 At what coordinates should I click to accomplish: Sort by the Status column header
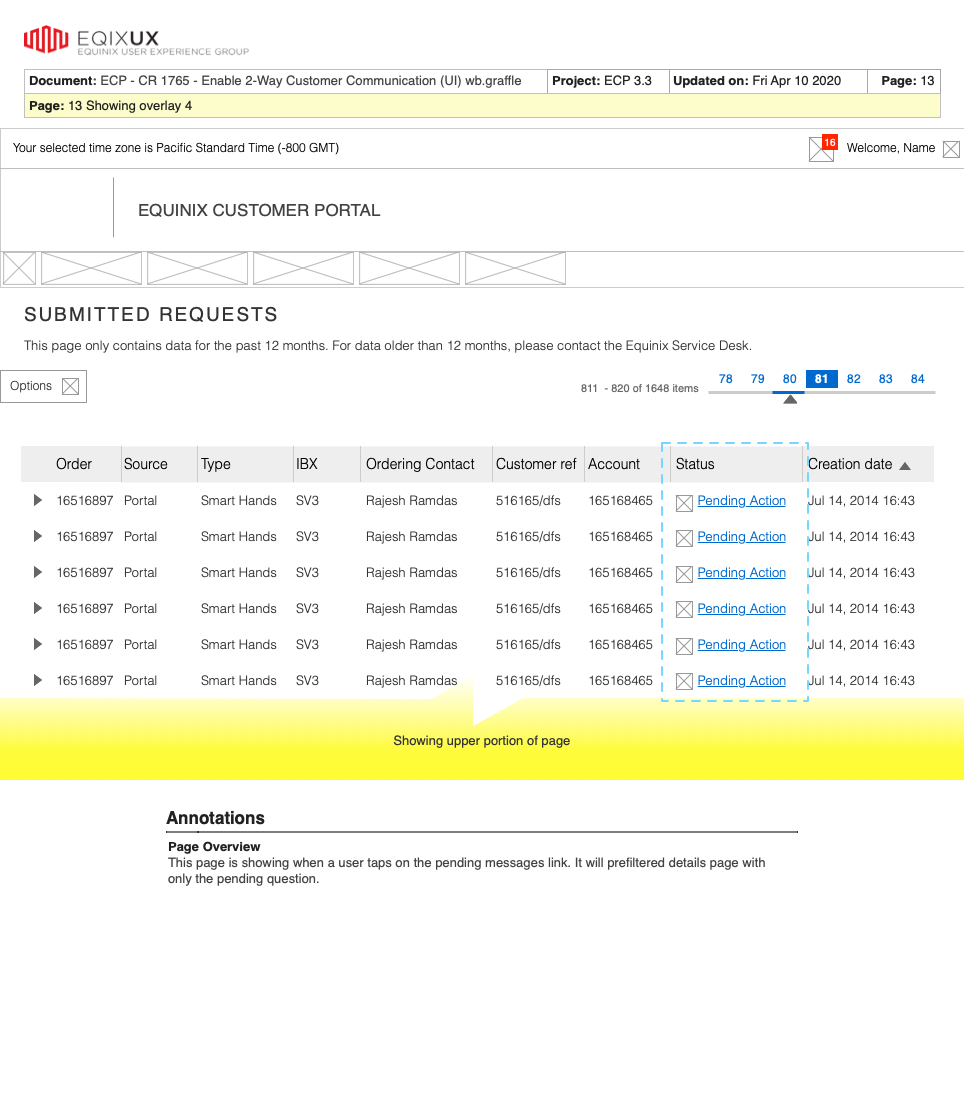695,464
